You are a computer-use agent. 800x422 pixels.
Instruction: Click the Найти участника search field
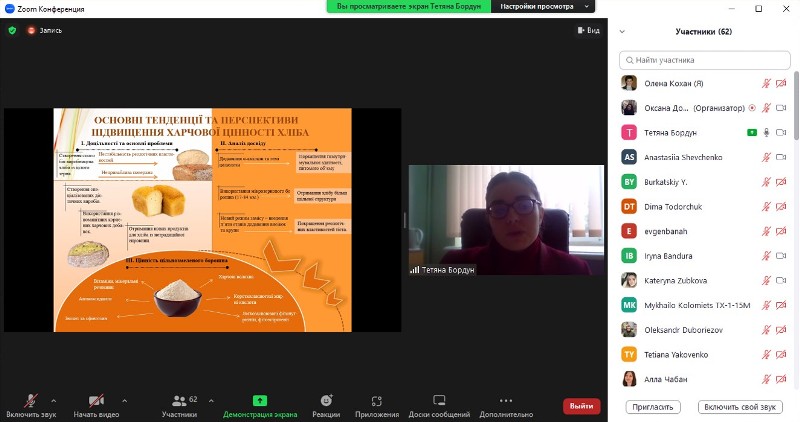tap(705, 60)
